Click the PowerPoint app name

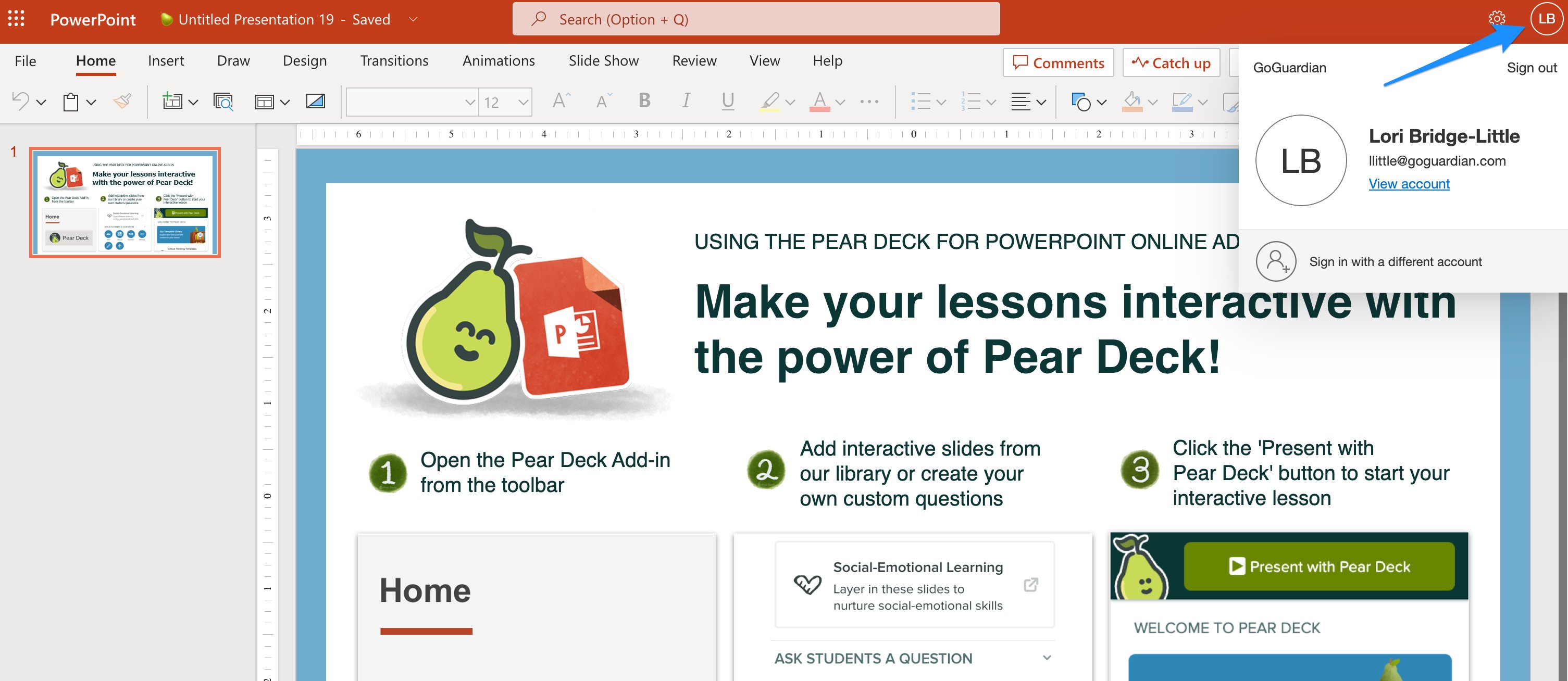93,19
